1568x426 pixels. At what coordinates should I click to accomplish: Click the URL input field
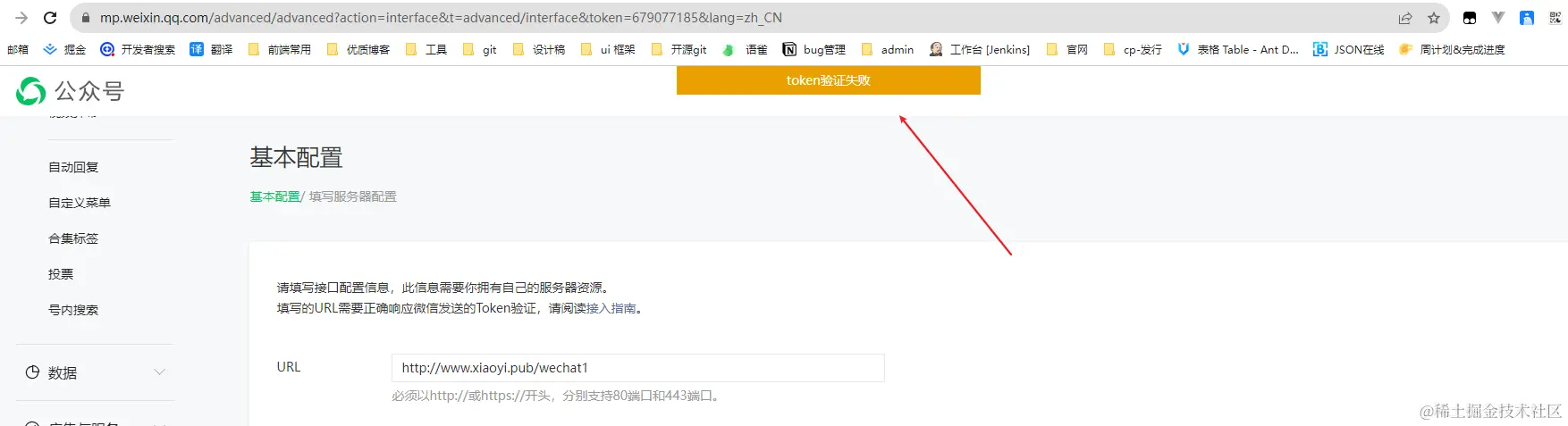point(637,368)
